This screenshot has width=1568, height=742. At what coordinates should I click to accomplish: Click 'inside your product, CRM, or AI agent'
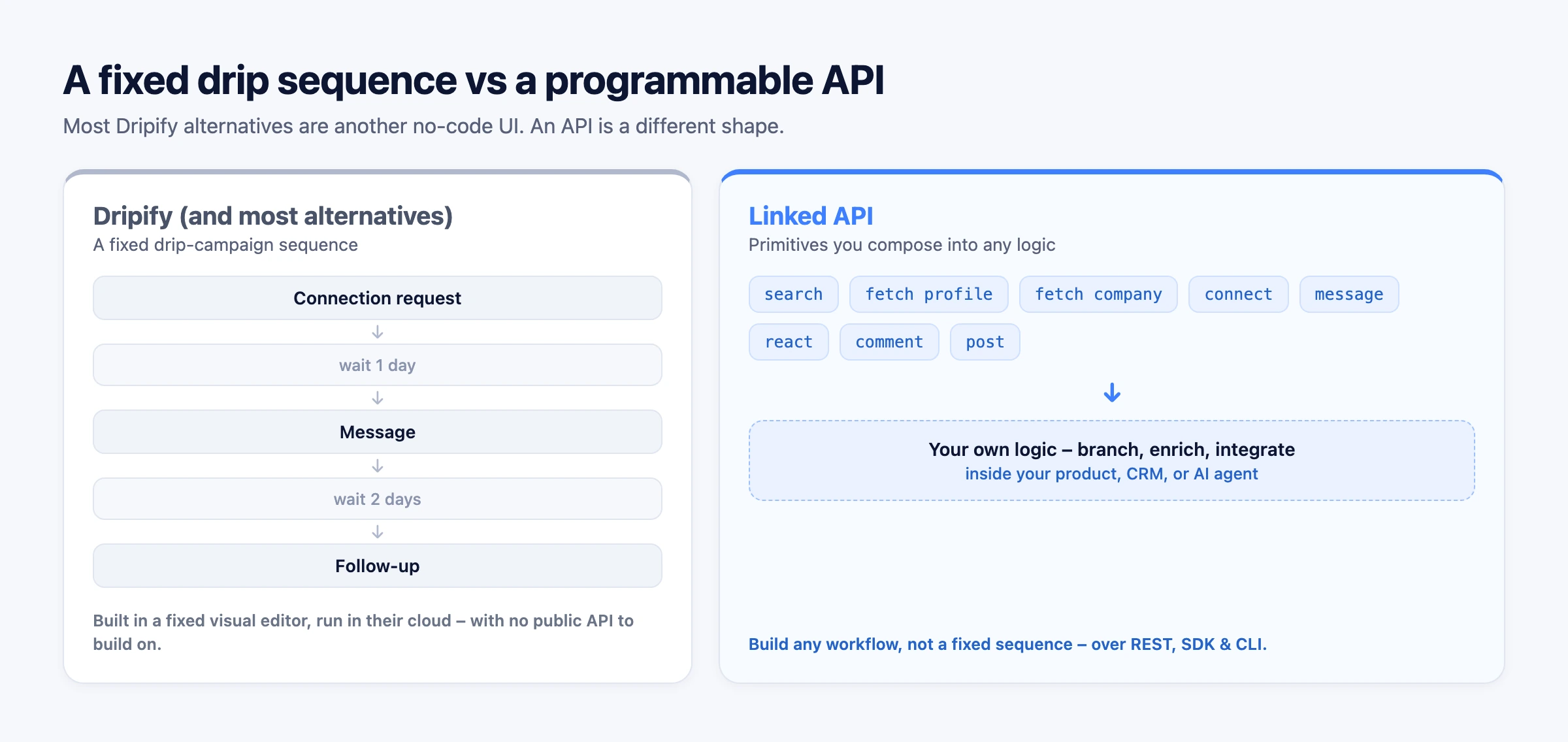pyautogui.click(x=1111, y=474)
